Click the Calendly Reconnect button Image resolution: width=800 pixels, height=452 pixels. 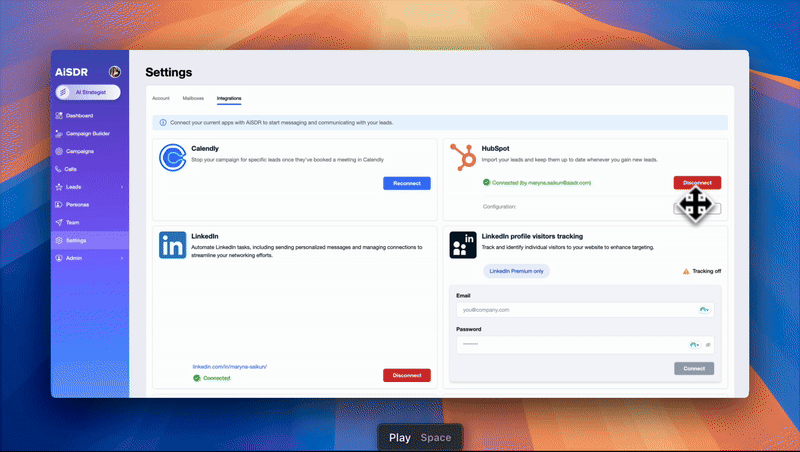[x=406, y=183]
